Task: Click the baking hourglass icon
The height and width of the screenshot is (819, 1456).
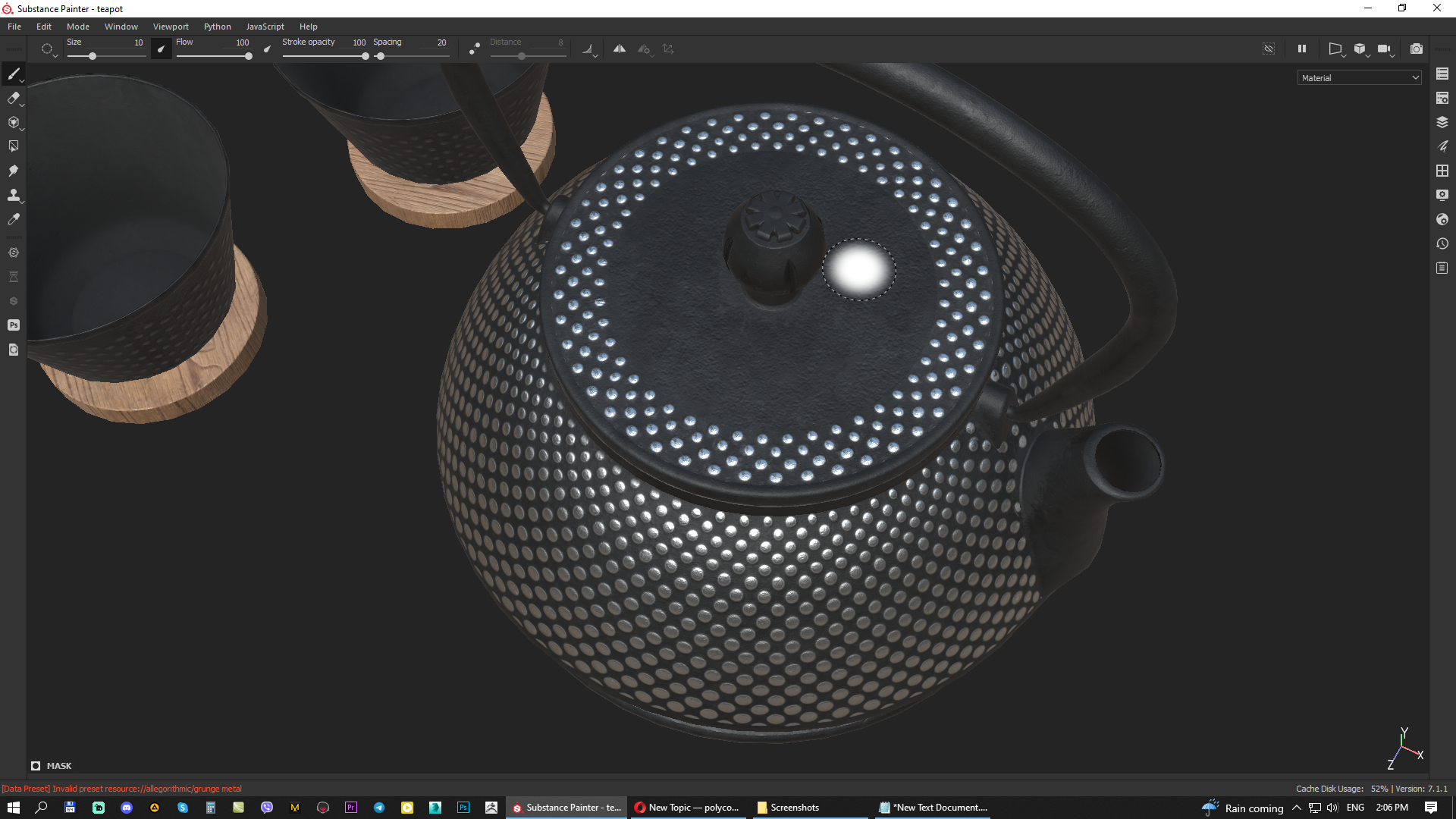Action: [x=13, y=277]
